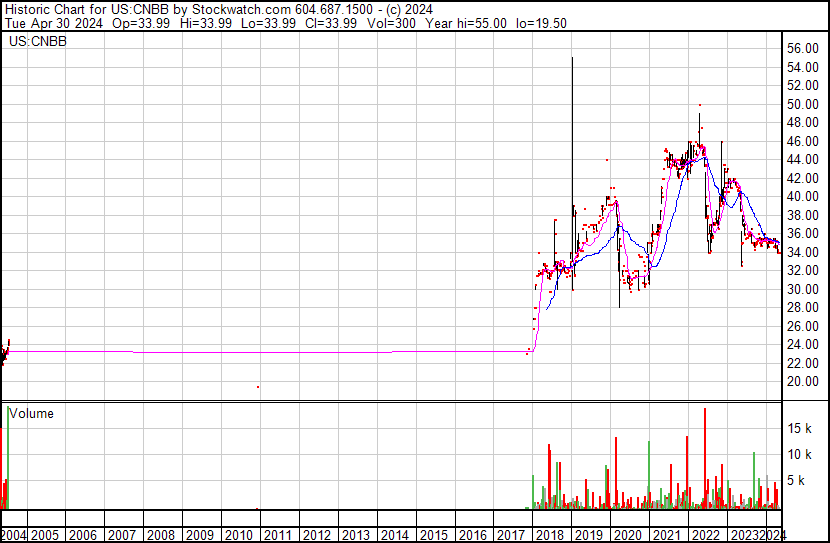The height and width of the screenshot is (543, 830).
Task: Select the 2010 year marker on the time axis
Action: coord(238,535)
